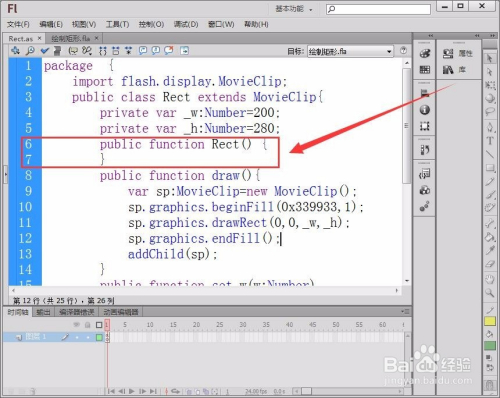Open the Properties (属性) panel button
Viewport: 500px width, 398px height.
click(457, 53)
